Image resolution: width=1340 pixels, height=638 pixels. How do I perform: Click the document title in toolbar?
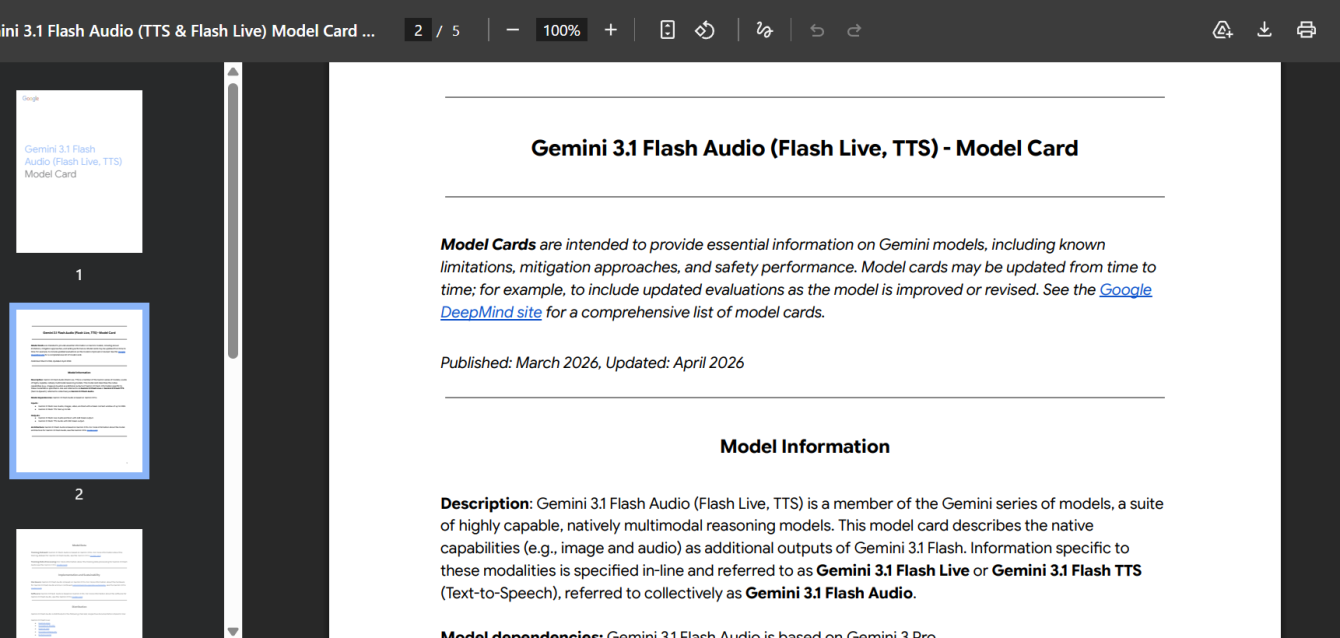(x=188, y=30)
